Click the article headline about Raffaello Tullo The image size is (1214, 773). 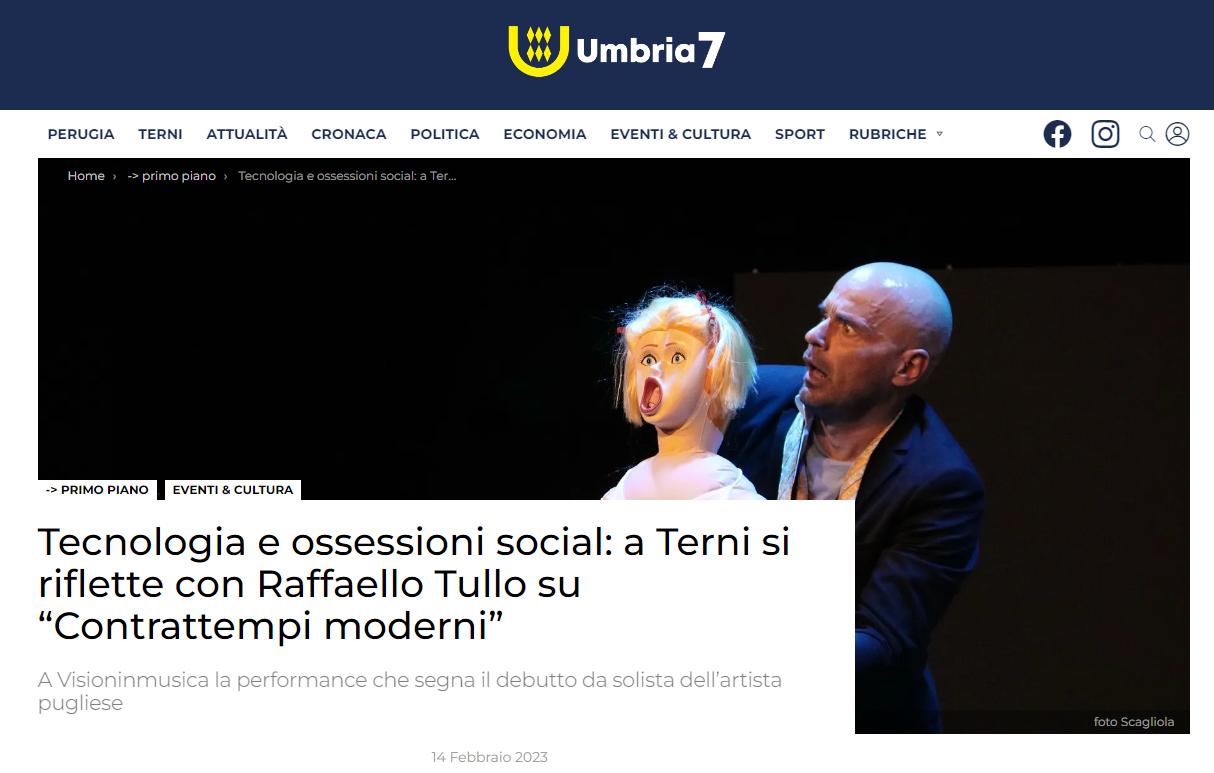[x=414, y=584]
